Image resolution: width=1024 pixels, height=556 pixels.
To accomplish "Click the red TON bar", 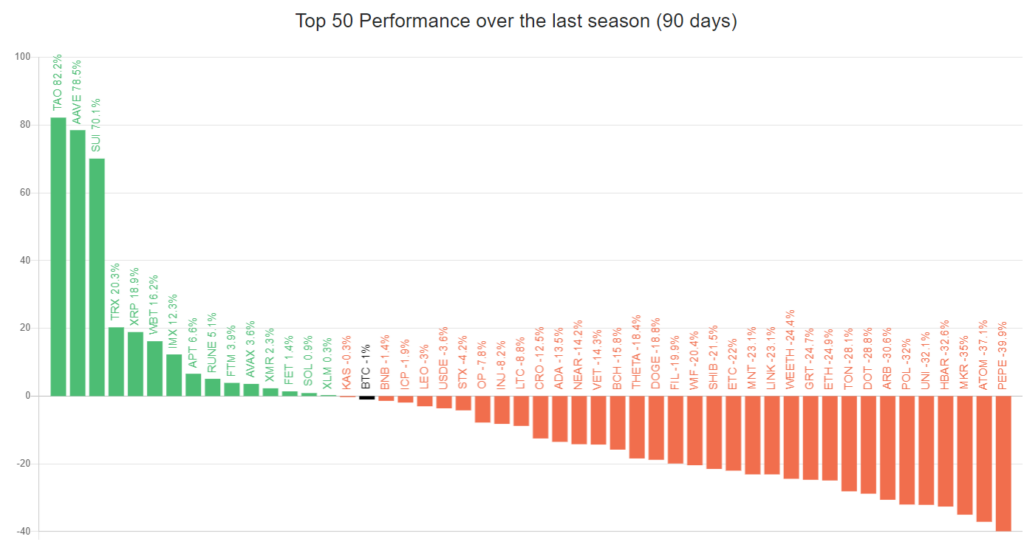I will click(849, 443).
